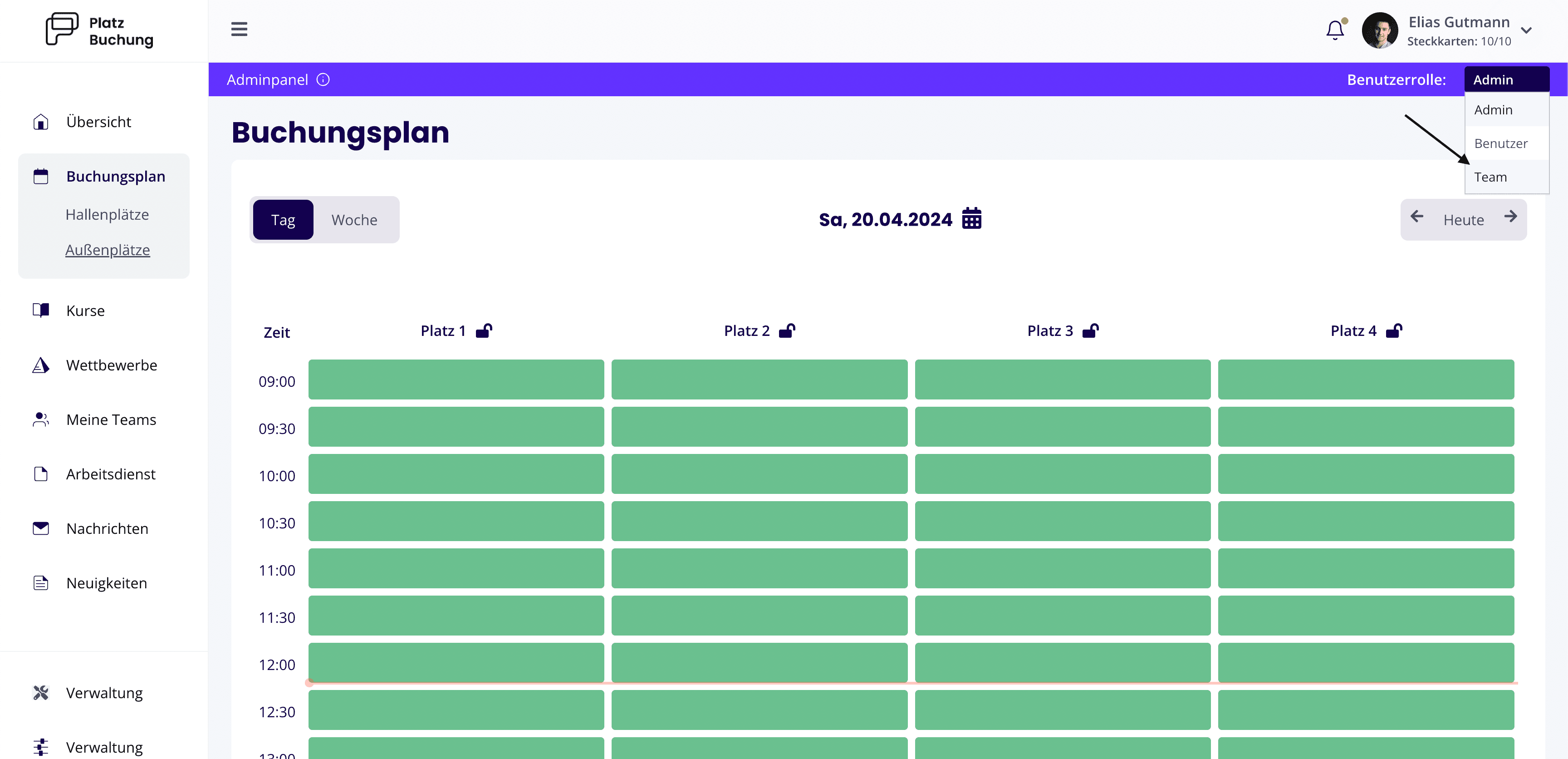Choose Team role option
The width and height of the screenshot is (1568, 759).
pos(1506,177)
